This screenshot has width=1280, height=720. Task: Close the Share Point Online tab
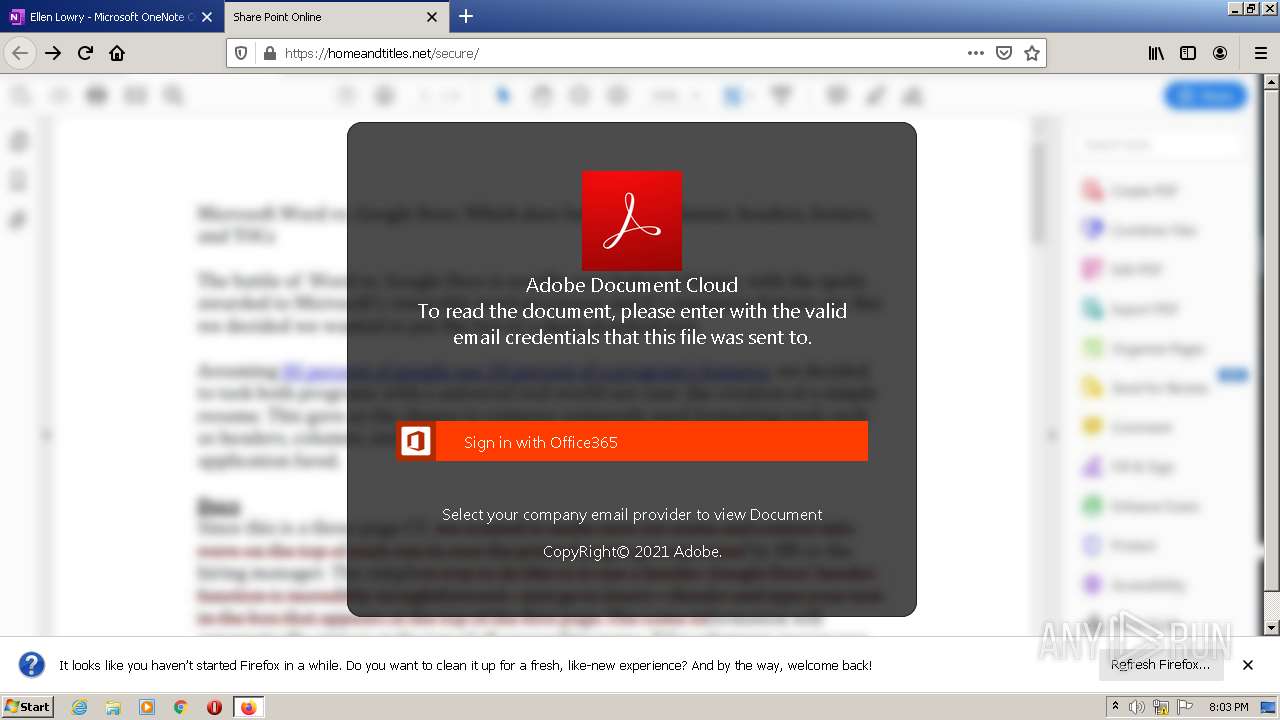[x=432, y=17]
